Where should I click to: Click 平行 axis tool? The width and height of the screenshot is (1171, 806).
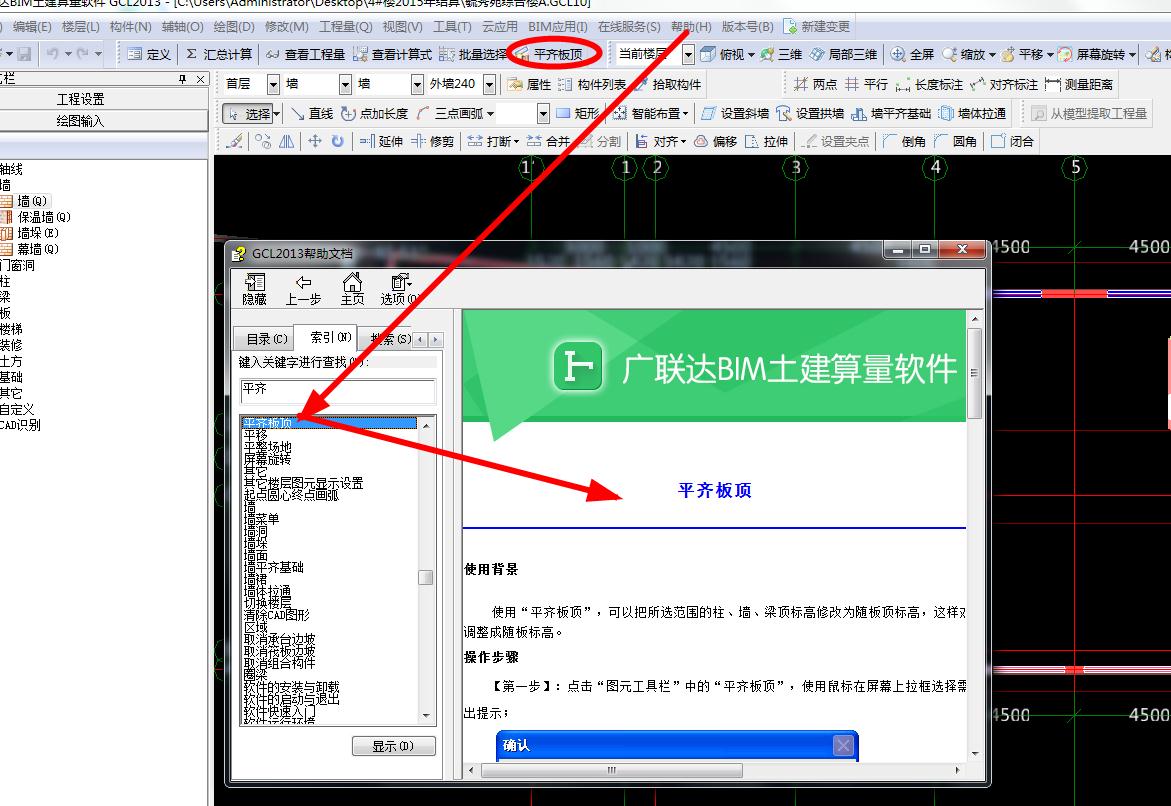point(866,84)
